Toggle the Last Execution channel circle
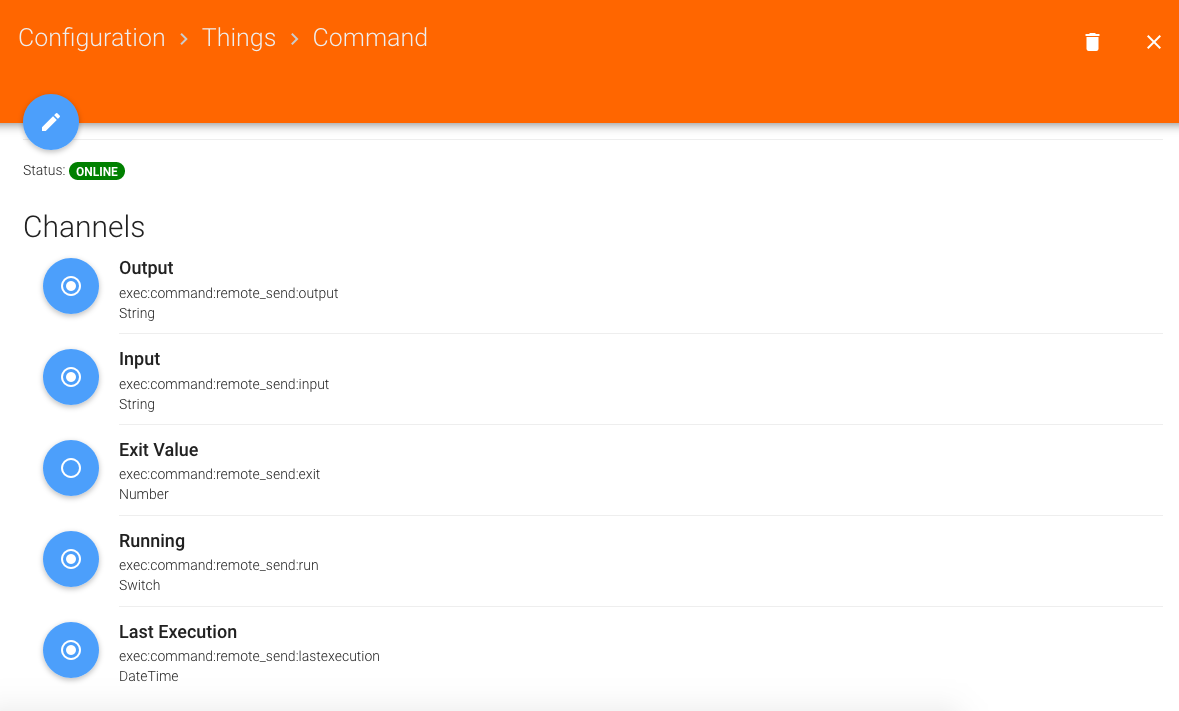The width and height of the screenshot is (1179, 711). 71,650
